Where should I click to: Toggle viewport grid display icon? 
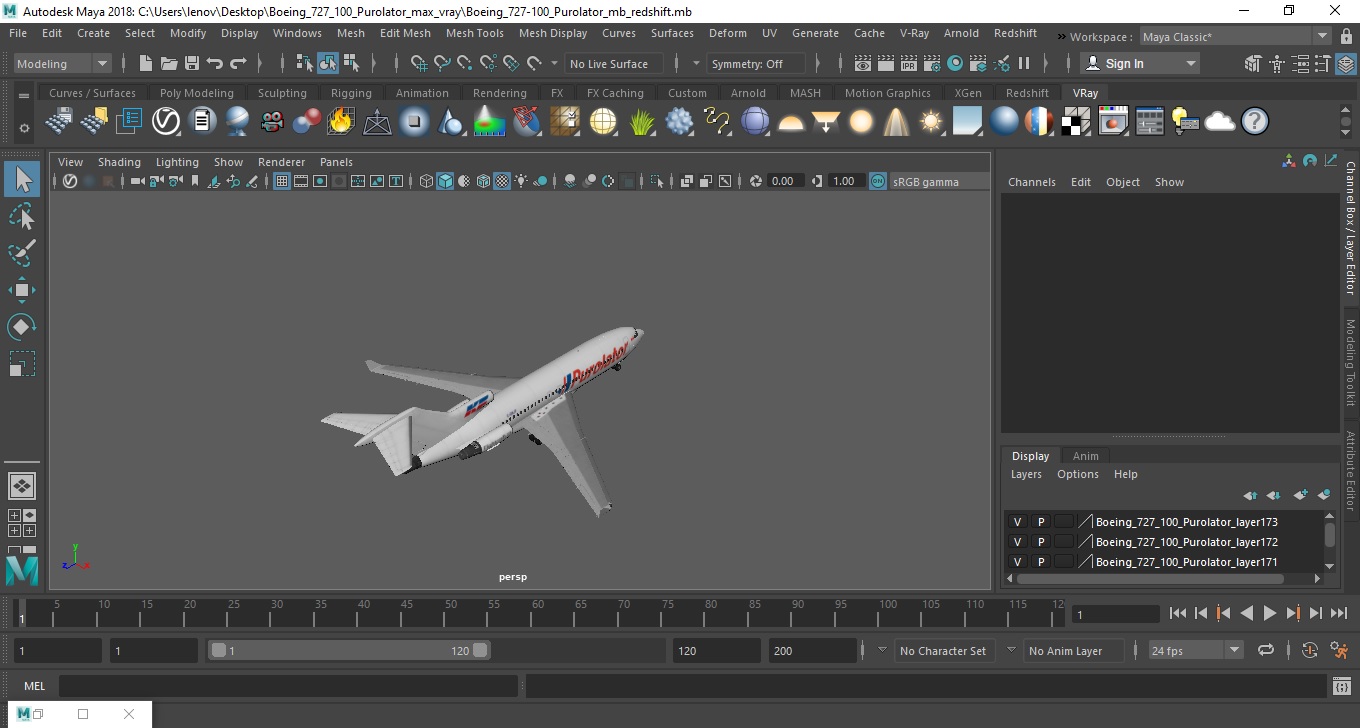click(282, 181)
